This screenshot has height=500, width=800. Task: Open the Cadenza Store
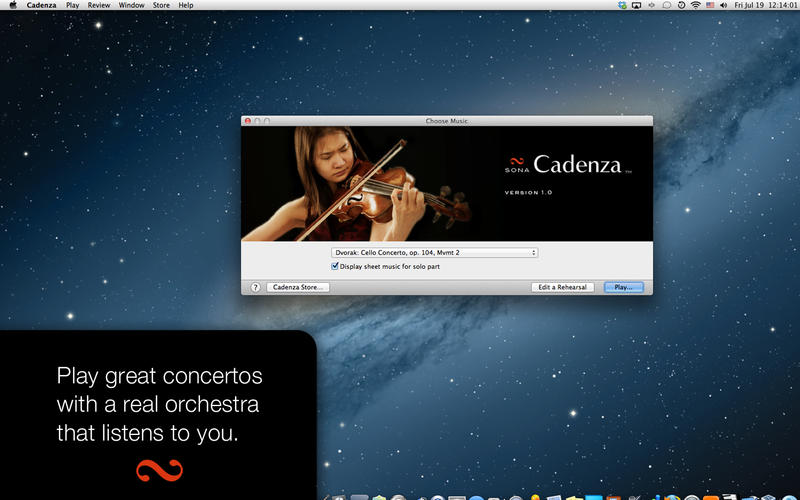(298, 287)
